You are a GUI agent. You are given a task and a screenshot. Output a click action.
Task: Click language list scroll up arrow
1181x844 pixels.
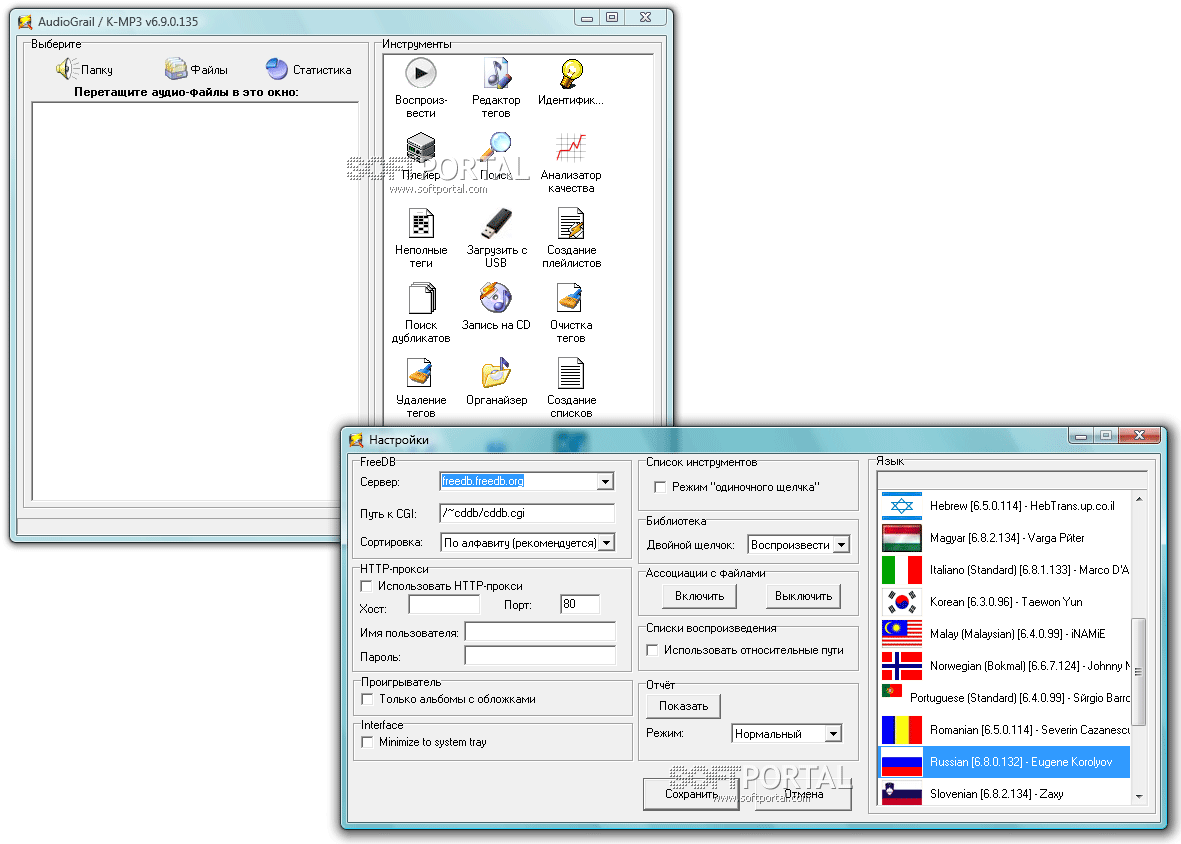[1138, 499]
